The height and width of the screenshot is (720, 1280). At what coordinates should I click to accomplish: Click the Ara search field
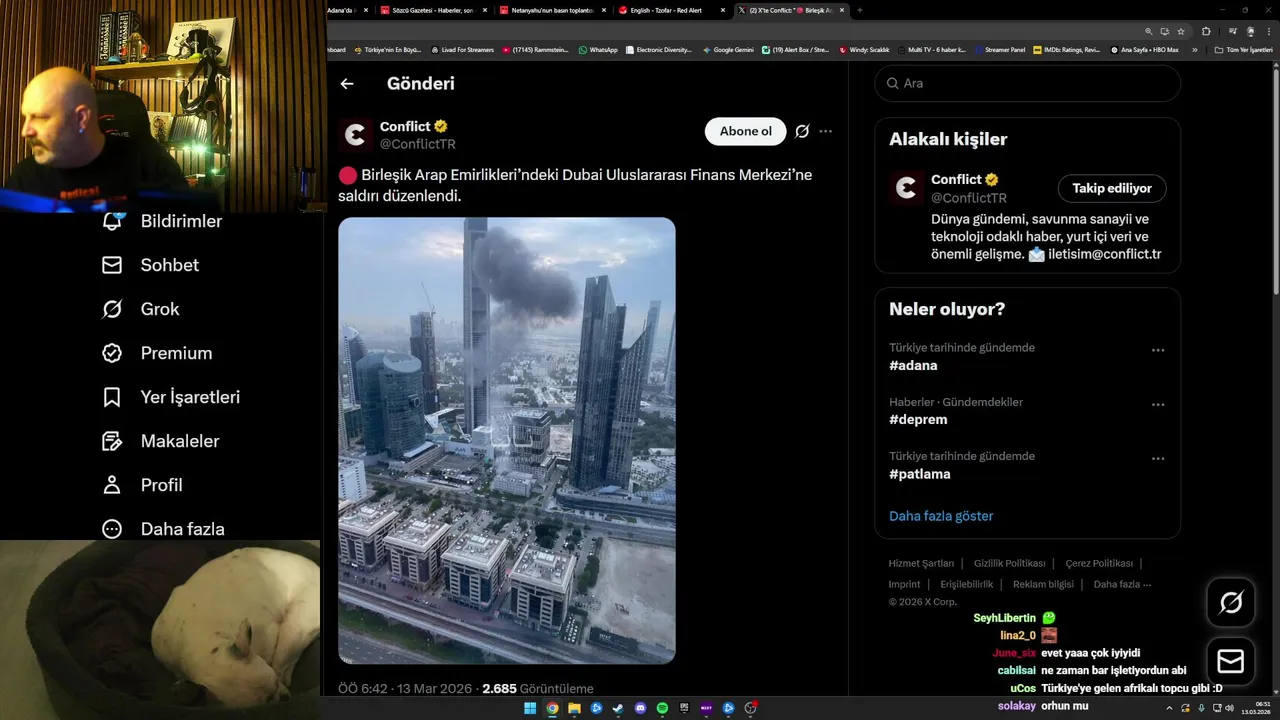click(x=1028, y=84)
